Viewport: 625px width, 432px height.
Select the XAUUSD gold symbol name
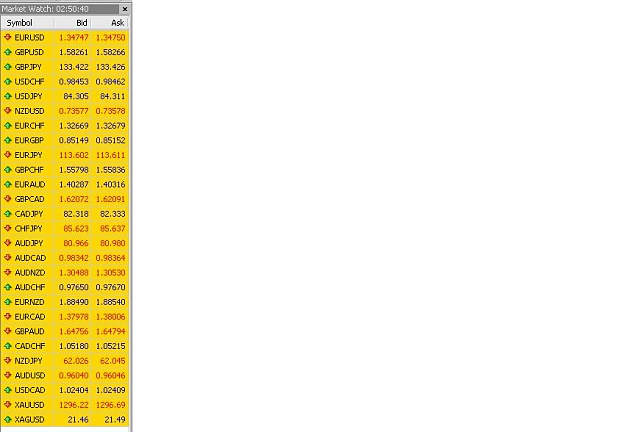pyautogui.click(x=29, y=405)
